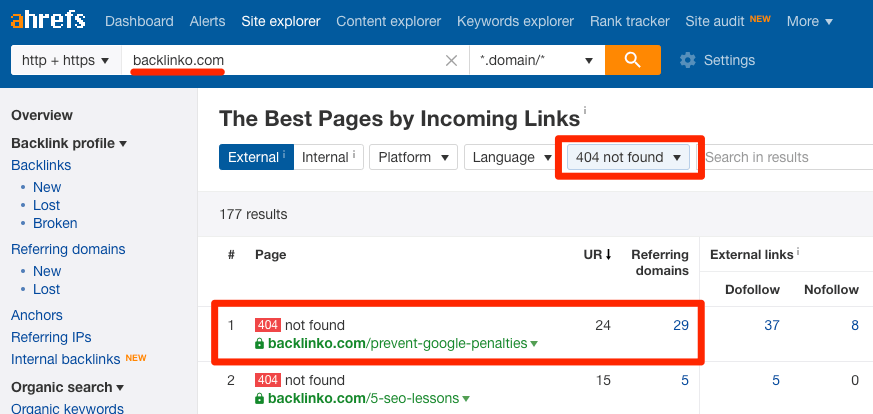
Task: Select the External links toggle
Action: point(256,157)
